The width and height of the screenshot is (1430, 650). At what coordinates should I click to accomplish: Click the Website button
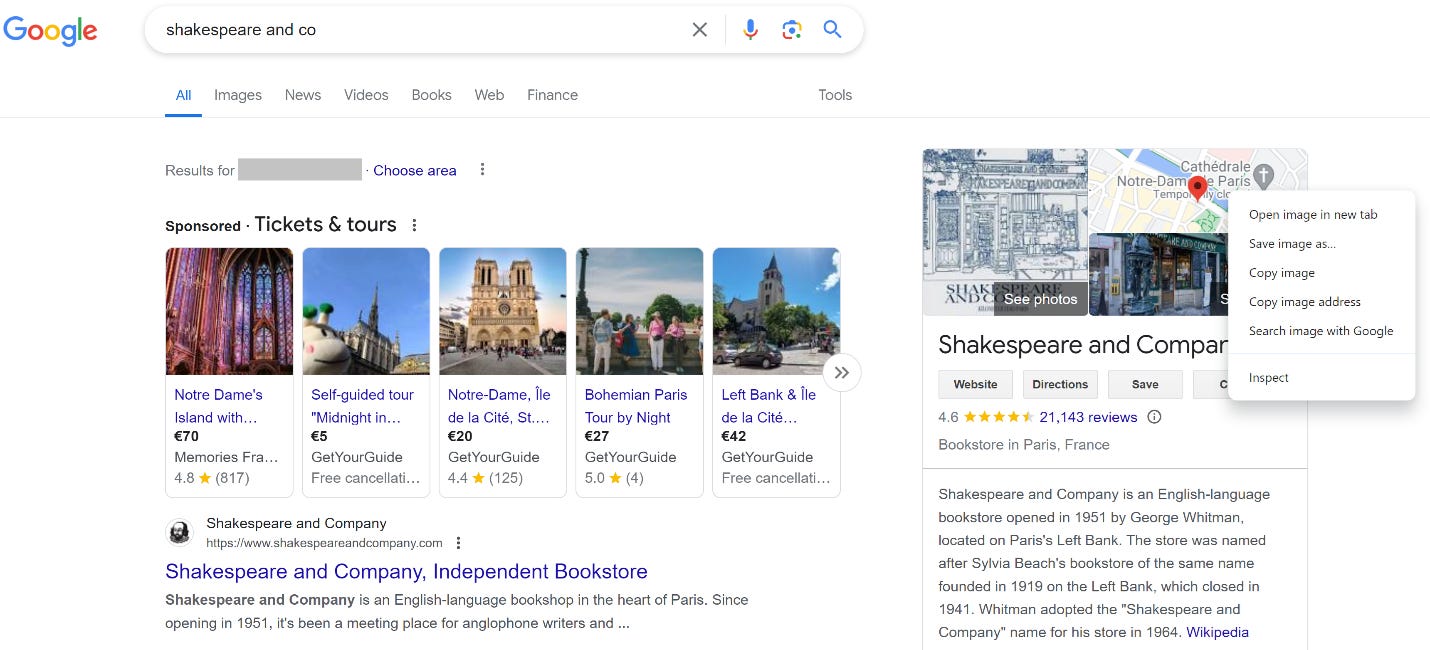coord(975,384)
